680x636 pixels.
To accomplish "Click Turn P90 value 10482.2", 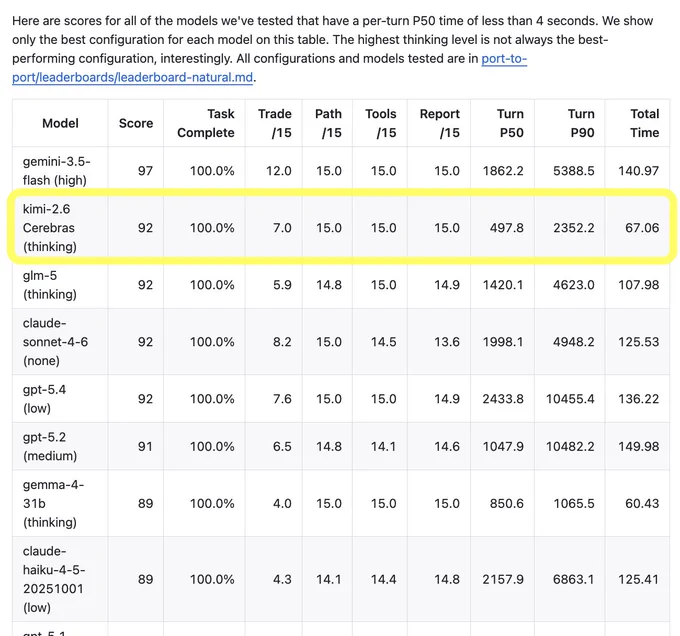I will pyautogui.click(x=570, y=447).
